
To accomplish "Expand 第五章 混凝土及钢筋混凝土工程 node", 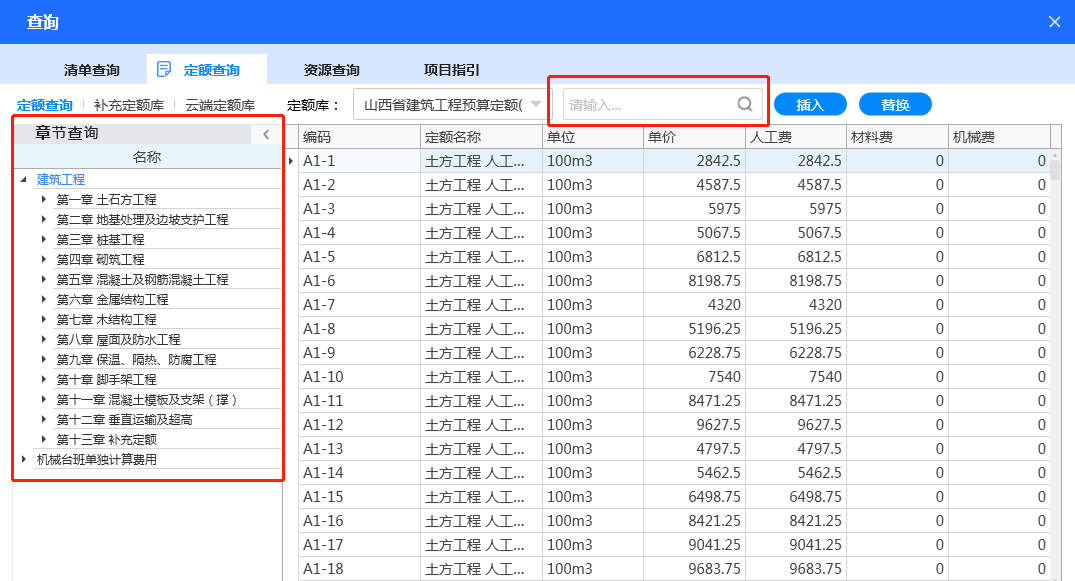I will [x=44, y=280].
